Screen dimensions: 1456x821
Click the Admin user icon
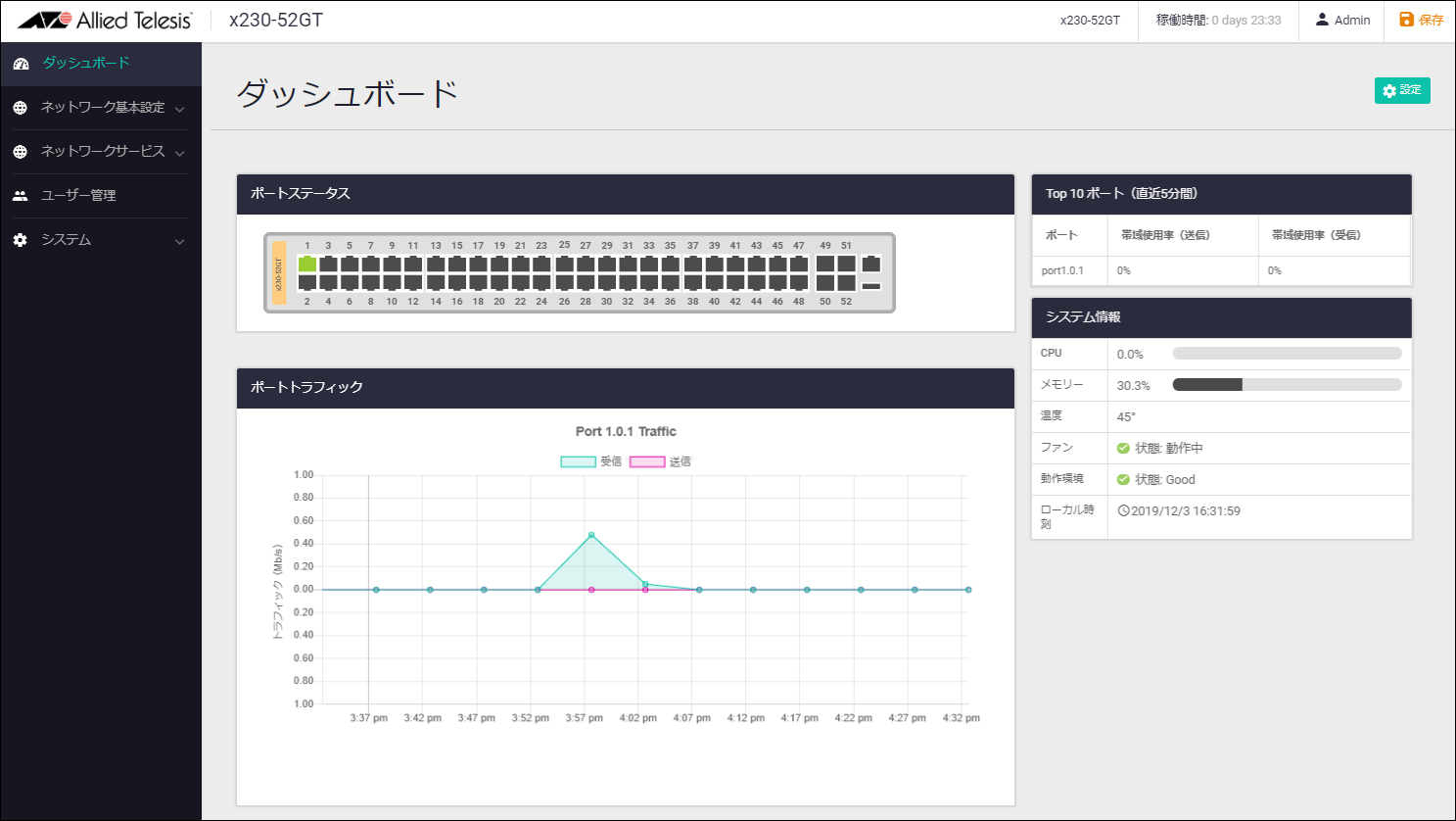tap(1322, 20)
